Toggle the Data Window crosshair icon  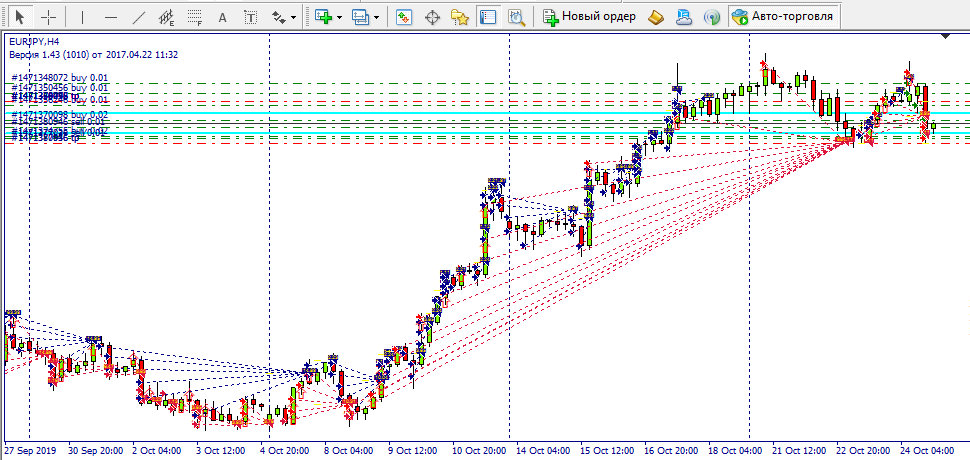click(432, 17)
